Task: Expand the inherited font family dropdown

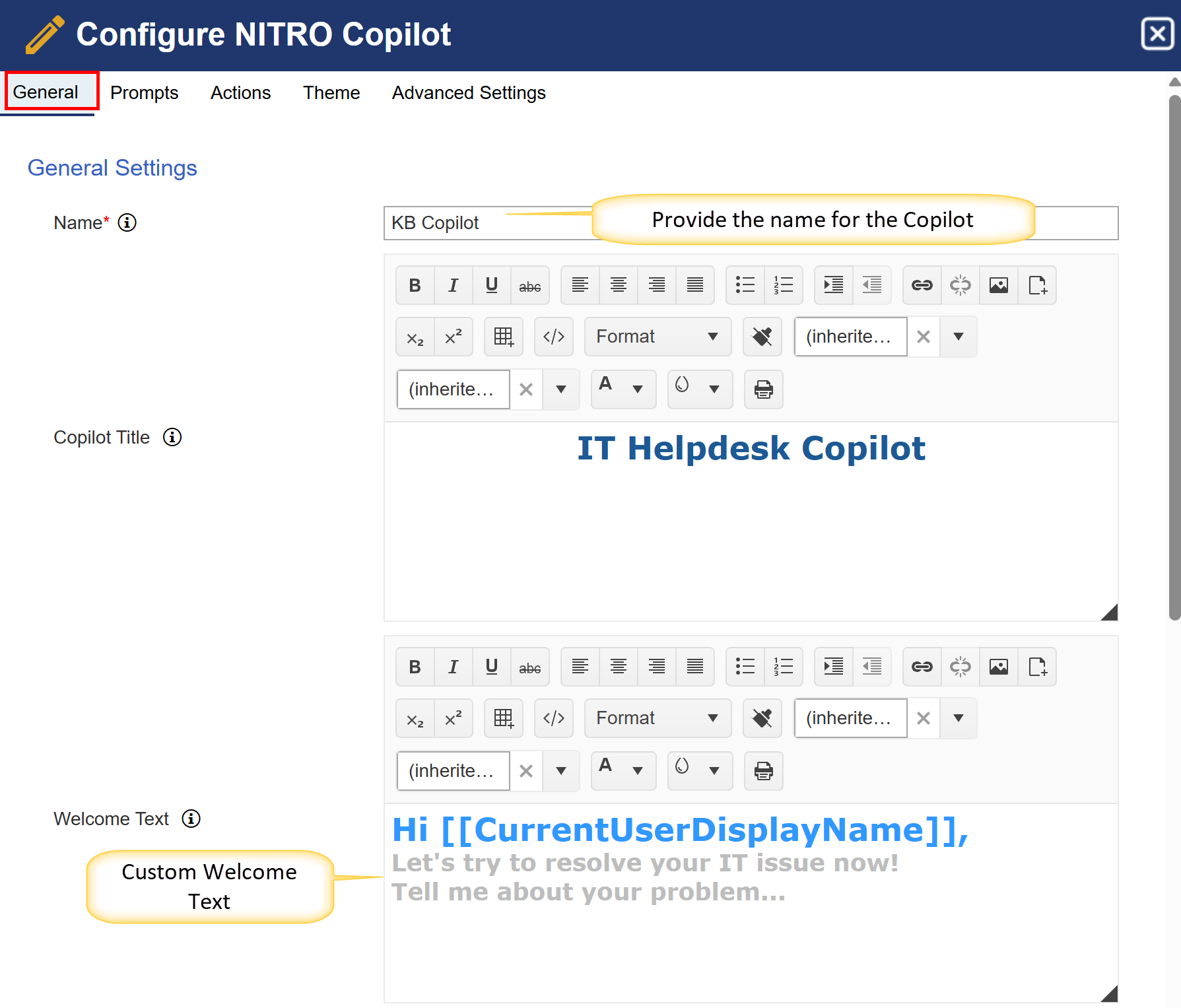Action: 958,337
